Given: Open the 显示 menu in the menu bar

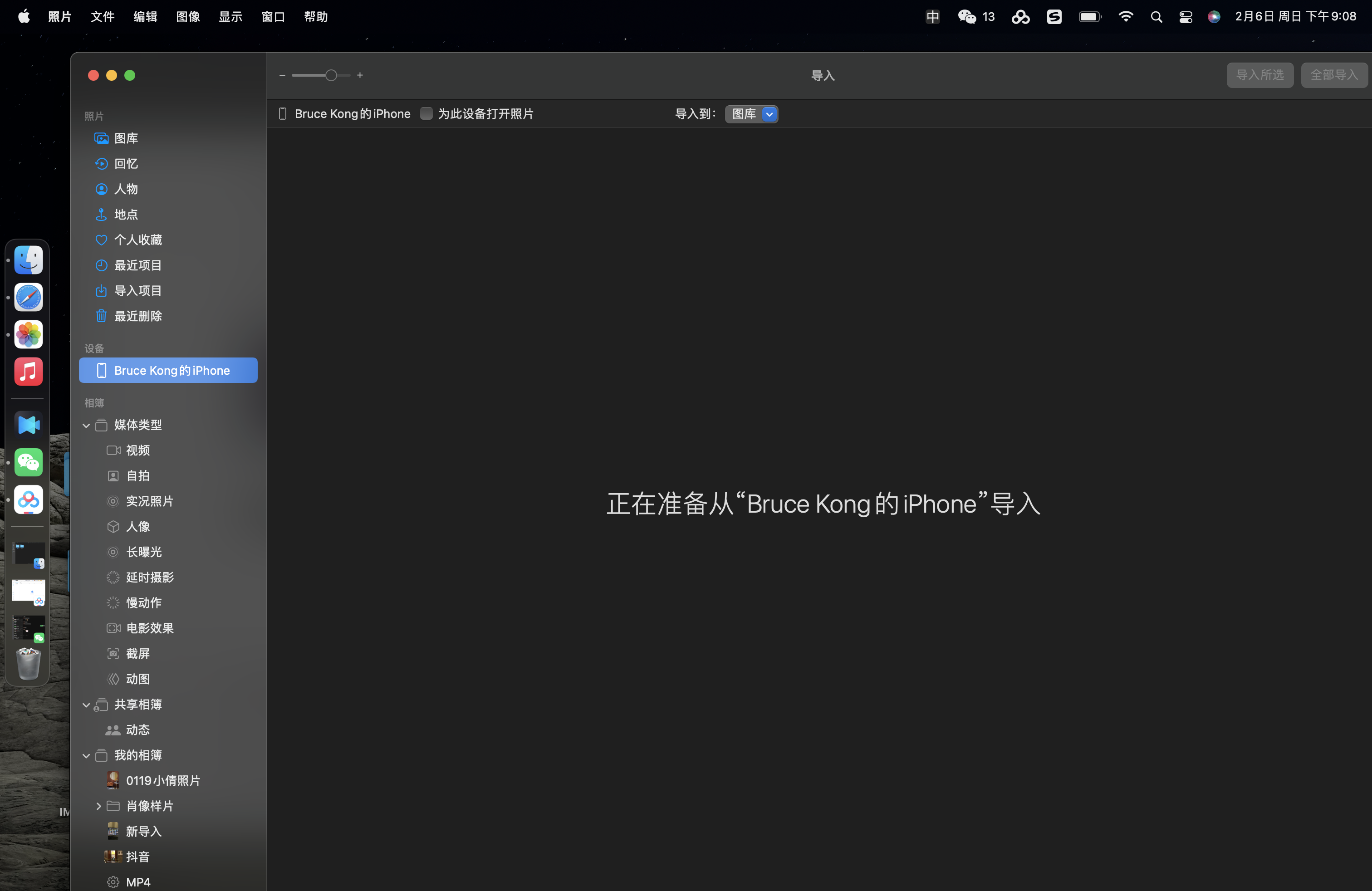Looking at the screenshot, I should (x=230, y=17).
